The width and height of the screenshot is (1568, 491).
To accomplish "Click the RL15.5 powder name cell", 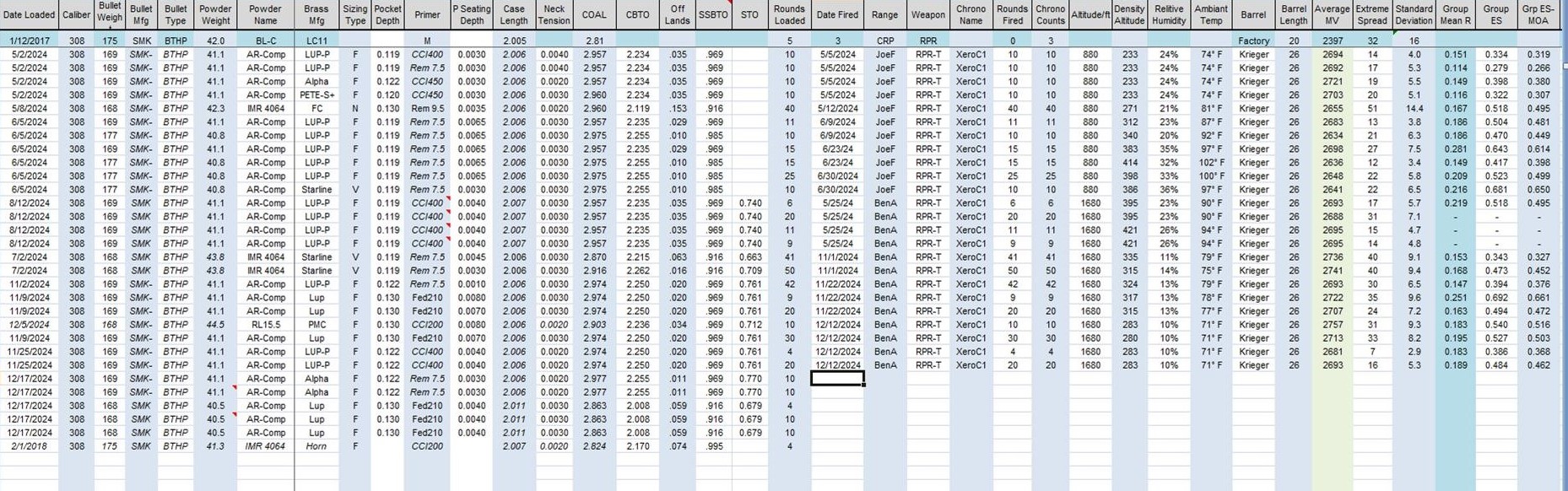I will click(265, 325).
